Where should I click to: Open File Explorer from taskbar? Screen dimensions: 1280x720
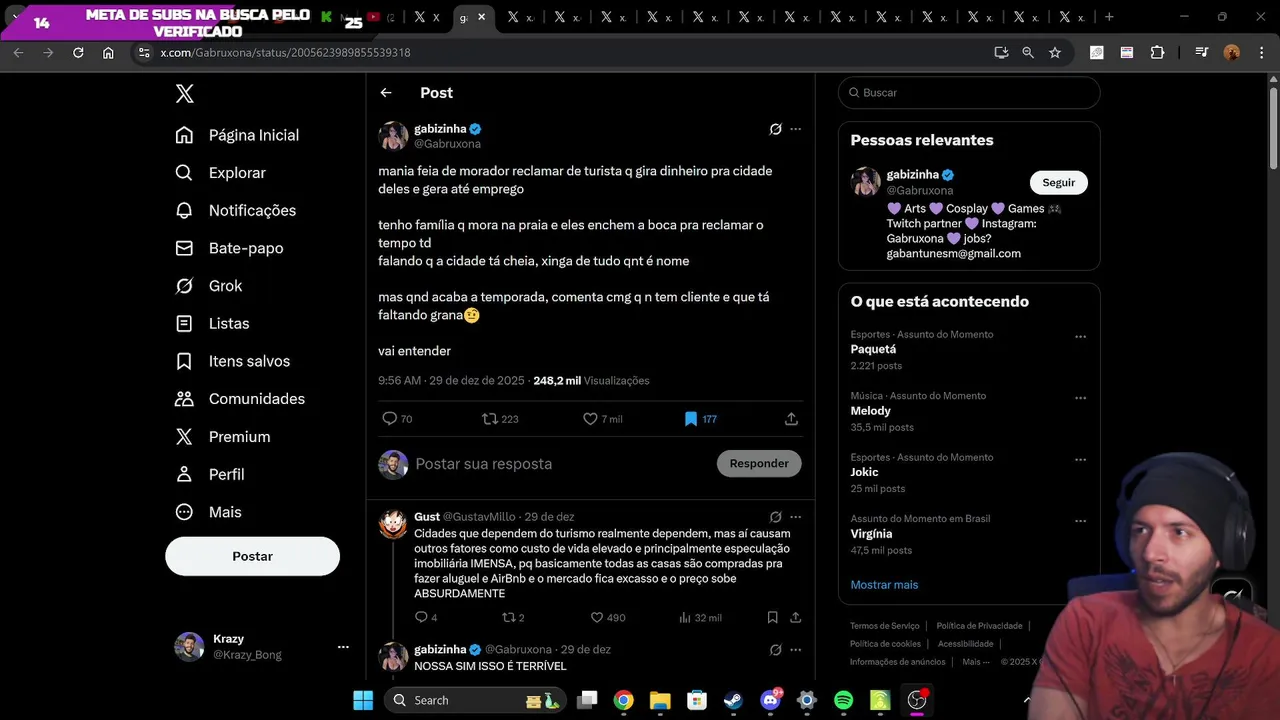pos(660,700)
